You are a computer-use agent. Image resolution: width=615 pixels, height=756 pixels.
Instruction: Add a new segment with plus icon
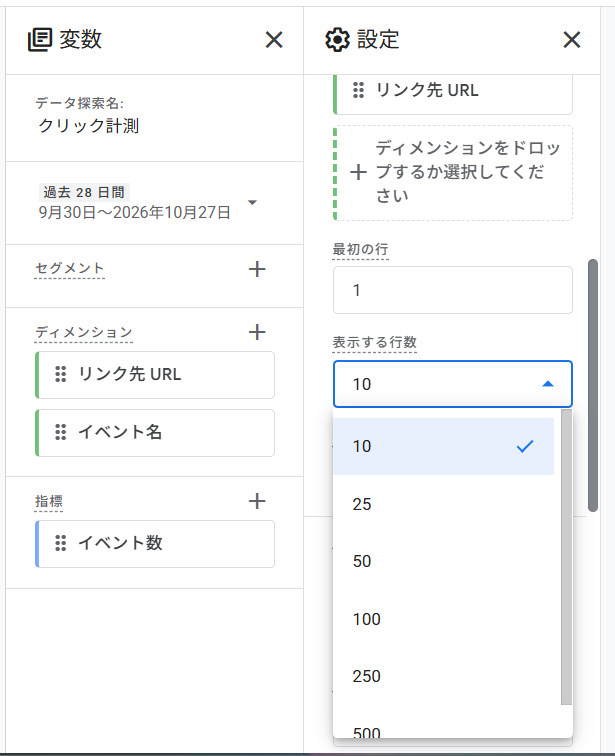pos(257,269)
